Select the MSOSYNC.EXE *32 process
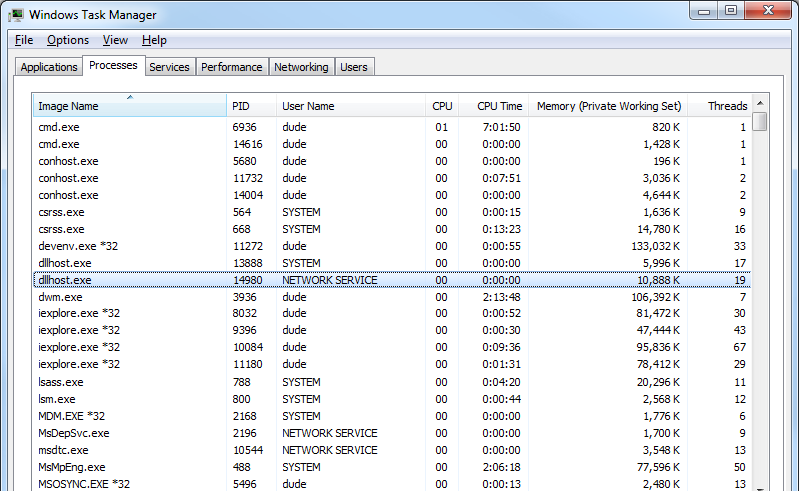 click(392, 483)
